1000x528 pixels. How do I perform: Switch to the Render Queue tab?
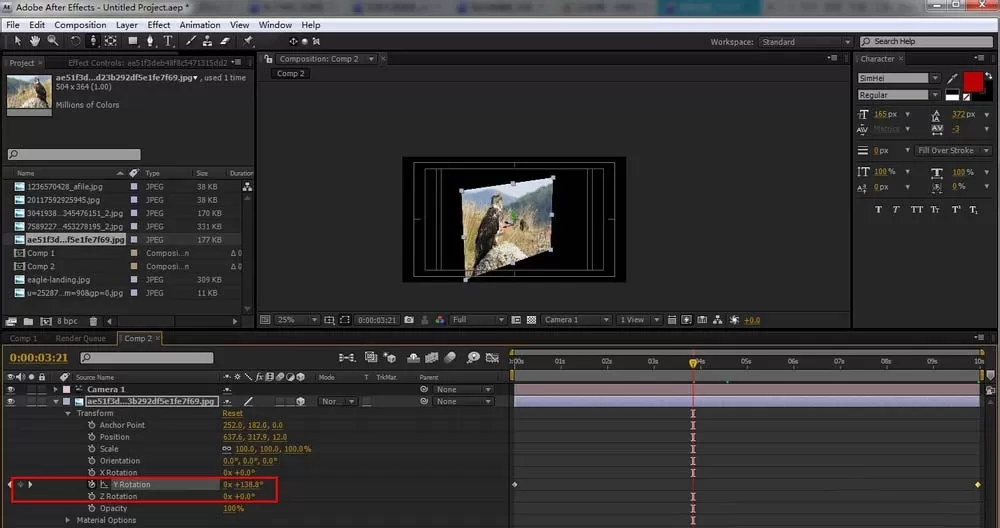click(80, 339)
